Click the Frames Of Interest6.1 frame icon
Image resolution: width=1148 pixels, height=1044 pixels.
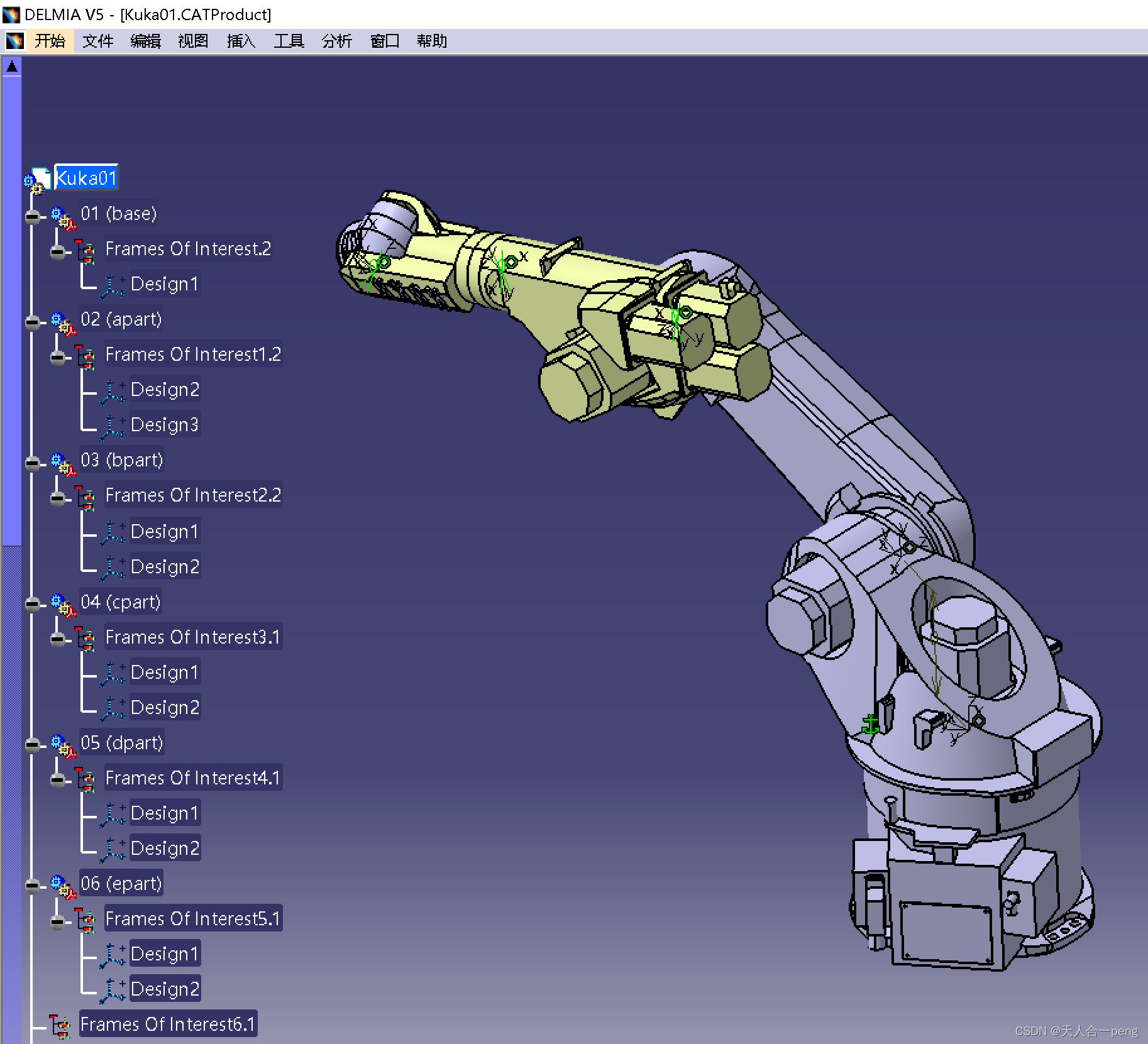point(61,1026)
